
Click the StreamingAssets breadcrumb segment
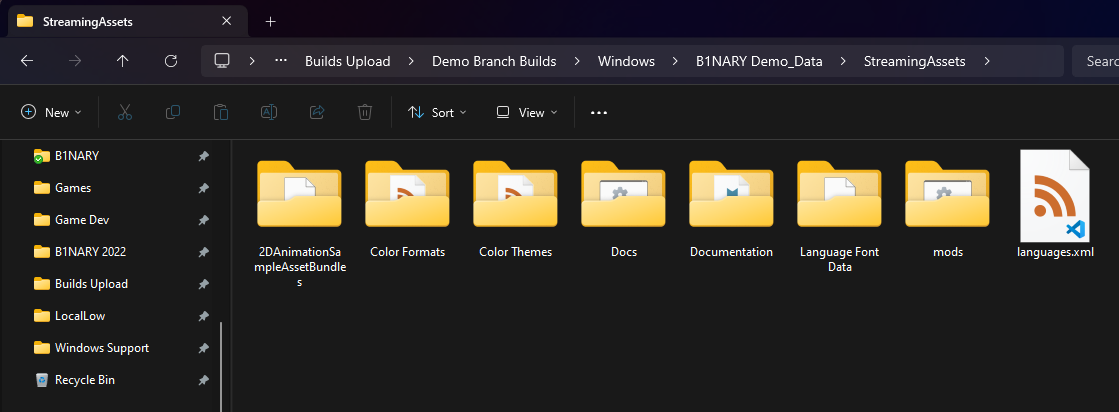(914, 61)
